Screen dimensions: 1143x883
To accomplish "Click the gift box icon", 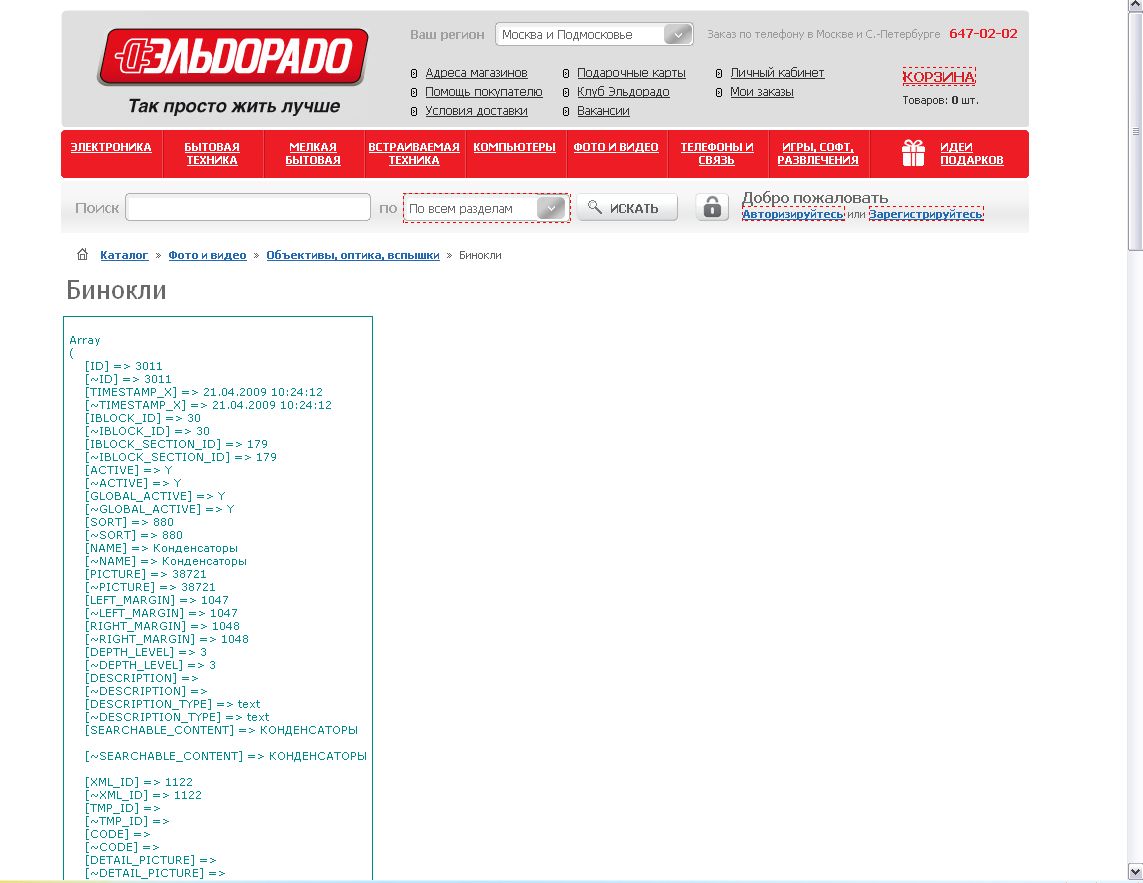I will pos(913,153).
